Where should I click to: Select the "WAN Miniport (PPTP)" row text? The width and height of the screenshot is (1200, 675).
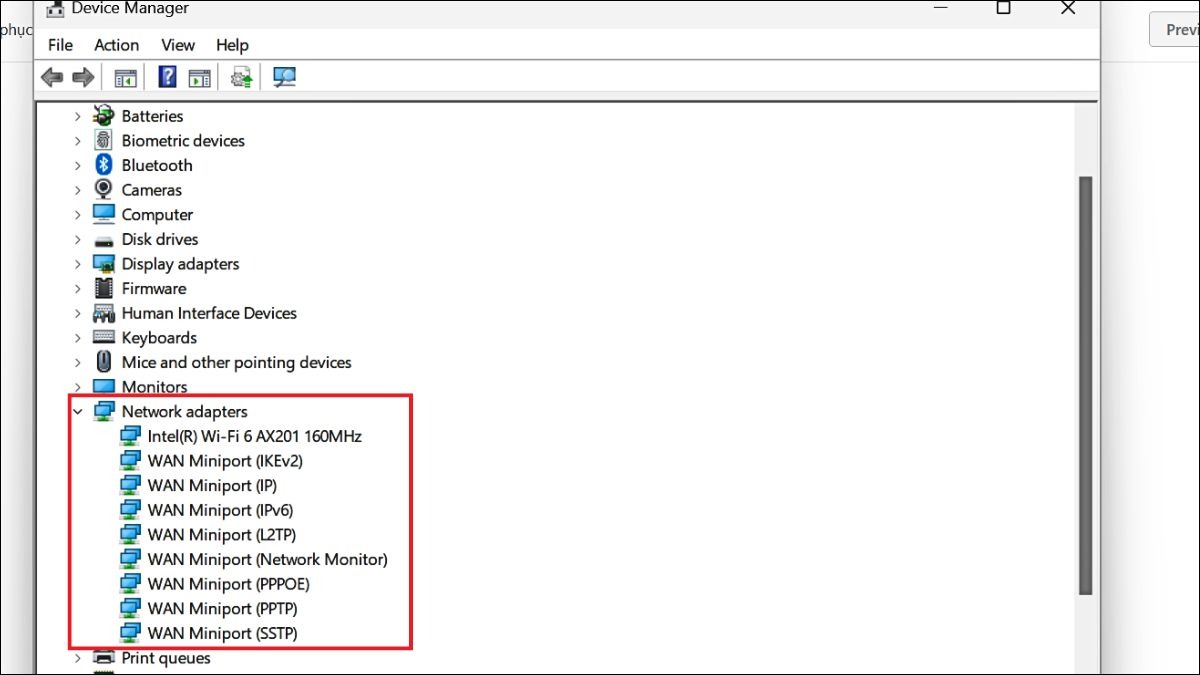pyautogui.click(x=223, y=608)
